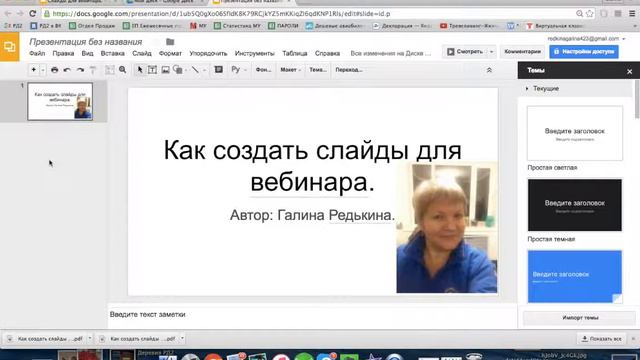The height and width of the screenshot is (360, 640).
Task: Click the Insert comment icon
Action: point(218,70)
